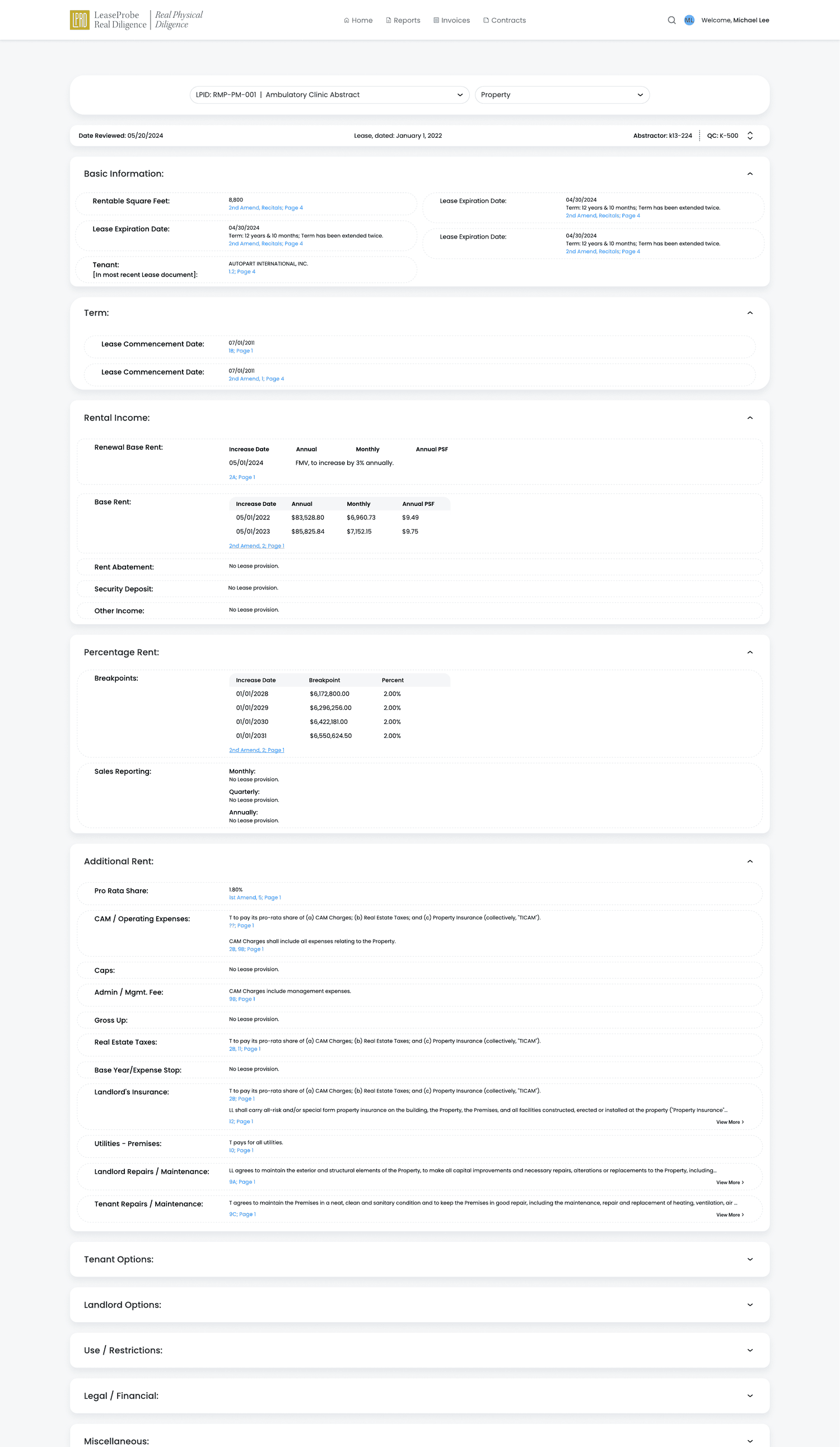Open the Reports menu item
The image size is (840, 1447).
click(403, 20)
